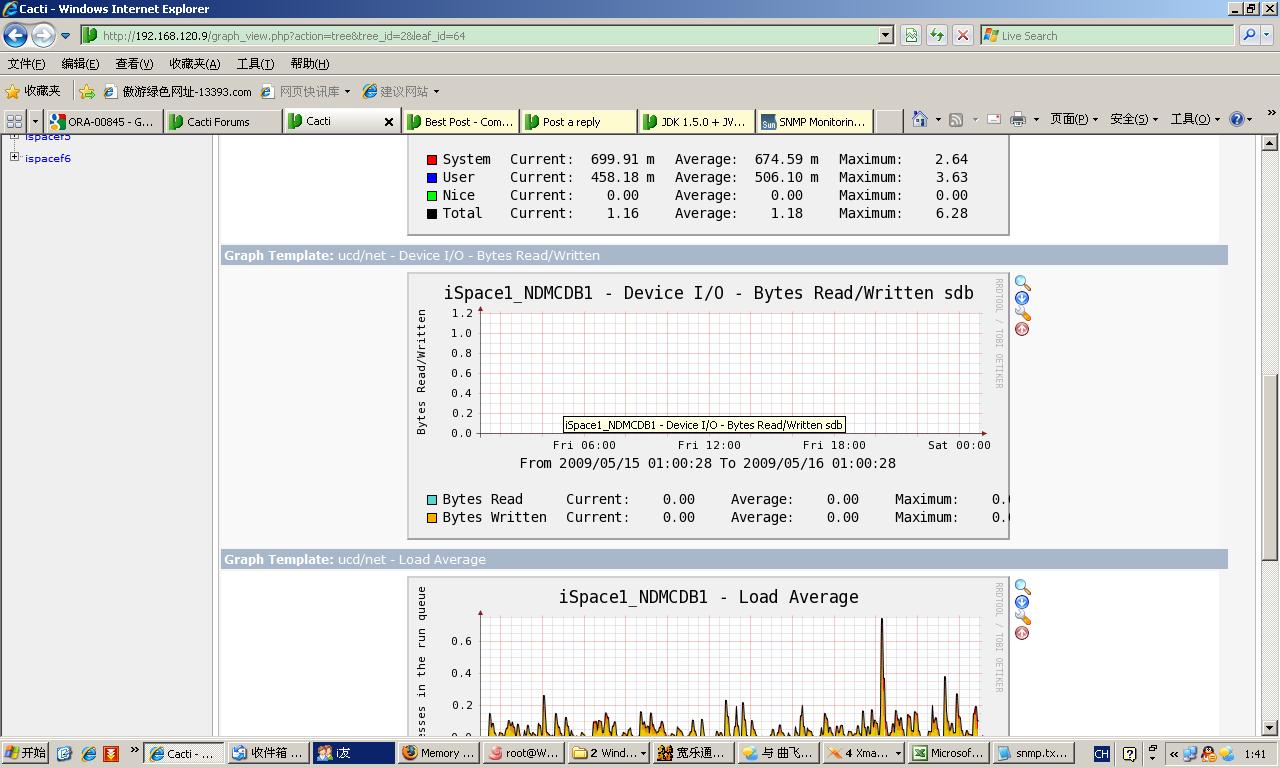This screenshot has width=1280, height=768.
Task: Open search provider dropdown arrow
Action: point(1267,35)
